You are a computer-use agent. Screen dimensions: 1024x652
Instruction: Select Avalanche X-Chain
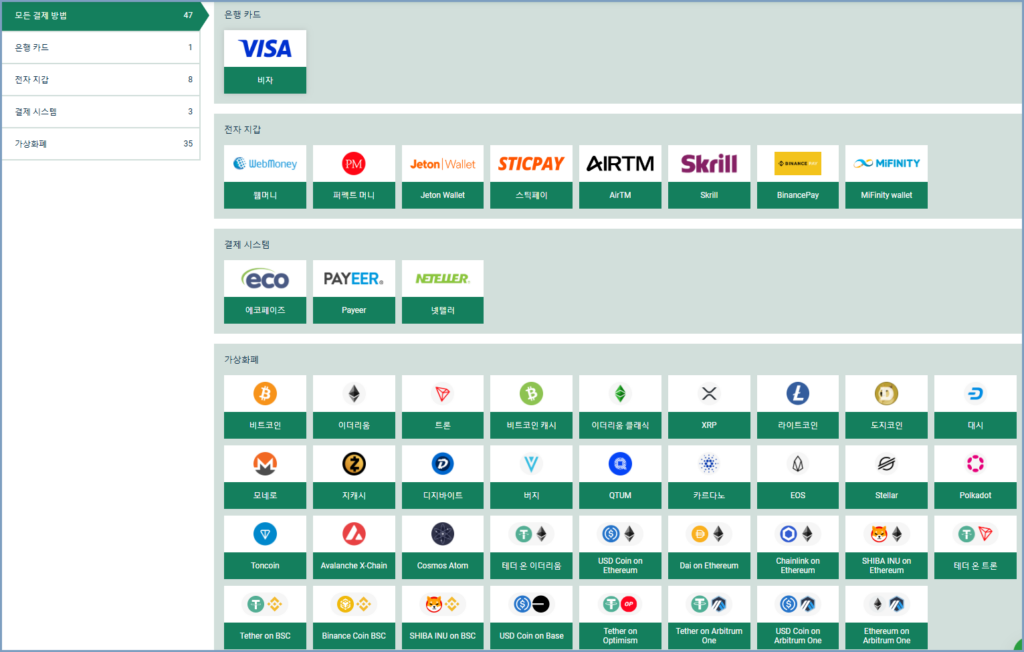[353, 547]
